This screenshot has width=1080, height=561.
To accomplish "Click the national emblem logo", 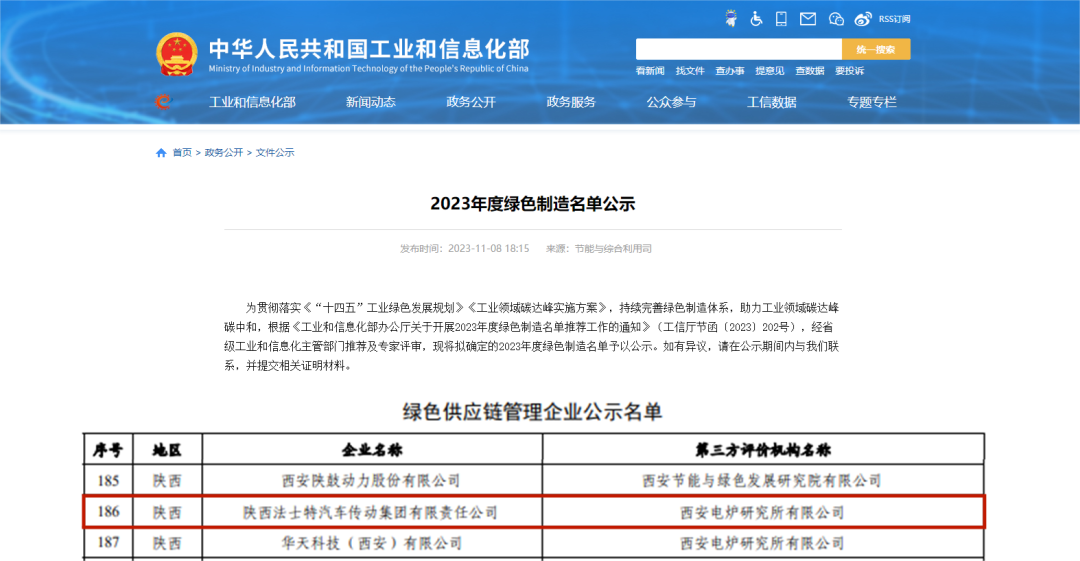I will point(177,55).
